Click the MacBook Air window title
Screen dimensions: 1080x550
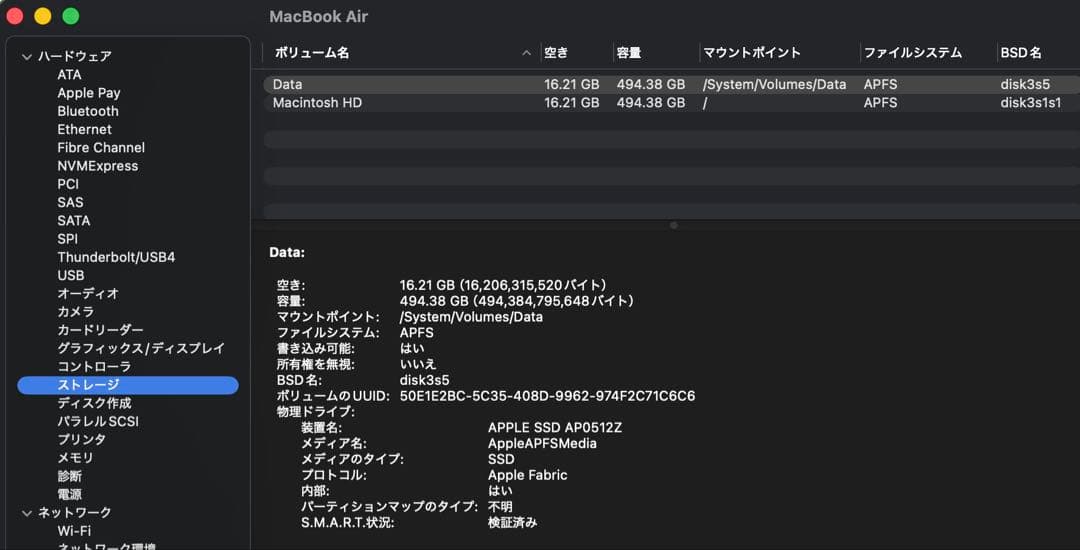tap(318, 17)
